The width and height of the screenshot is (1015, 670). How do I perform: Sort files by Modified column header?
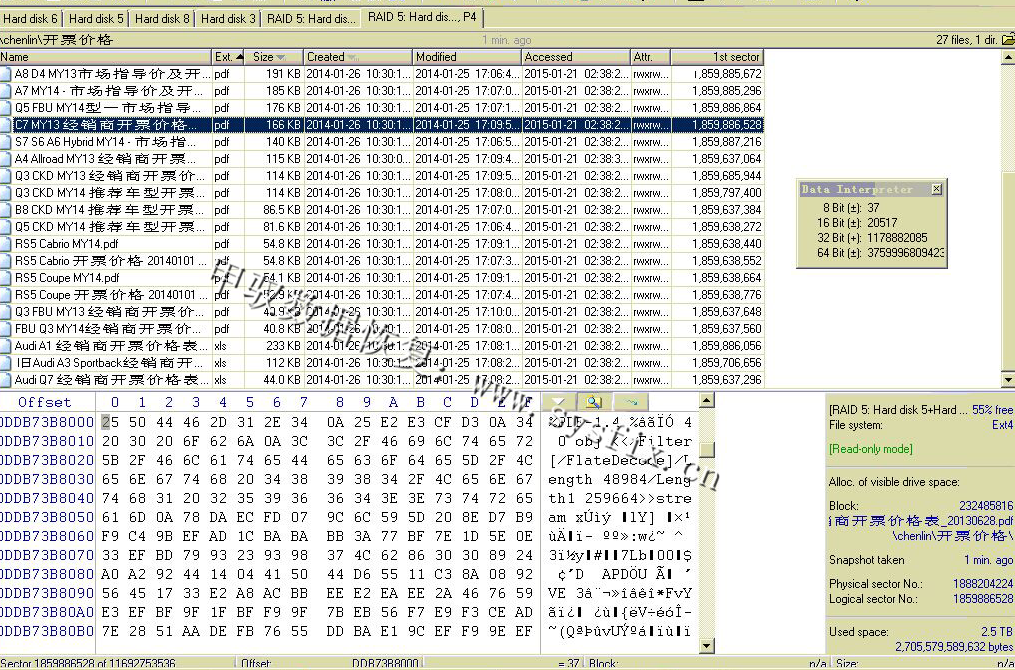coord(467,57)
